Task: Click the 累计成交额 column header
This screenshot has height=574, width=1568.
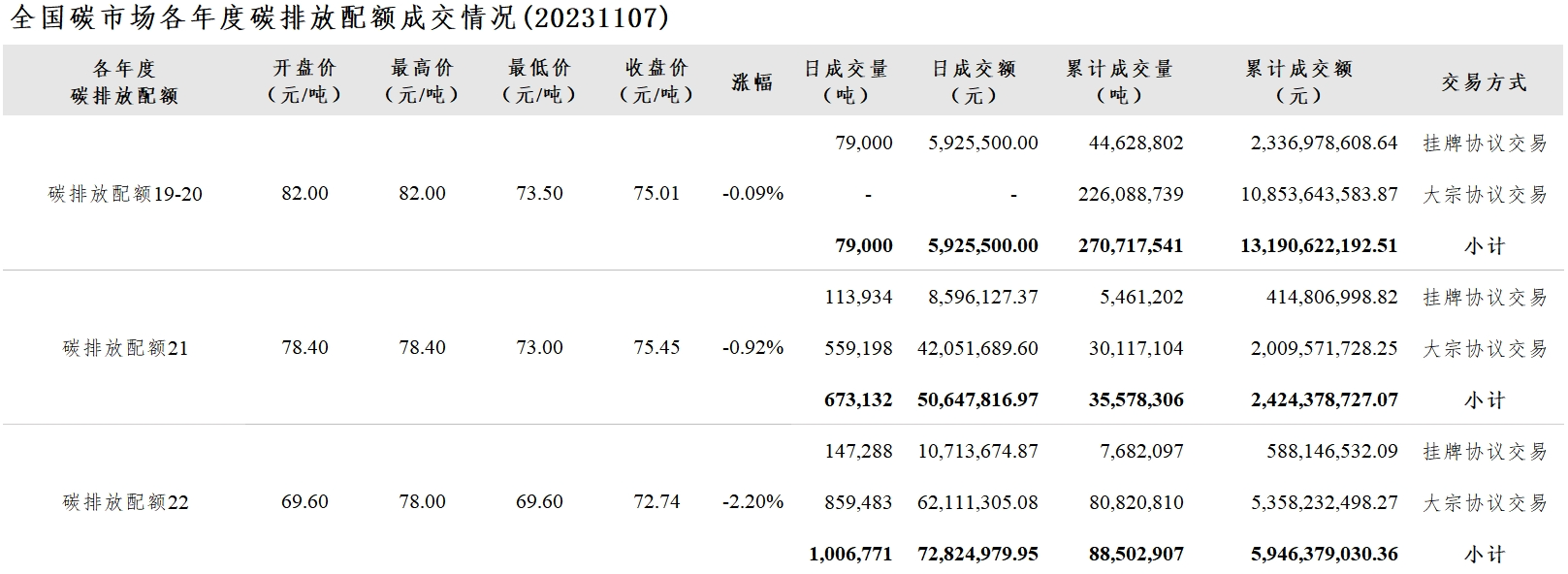Action: (1298, 82)
